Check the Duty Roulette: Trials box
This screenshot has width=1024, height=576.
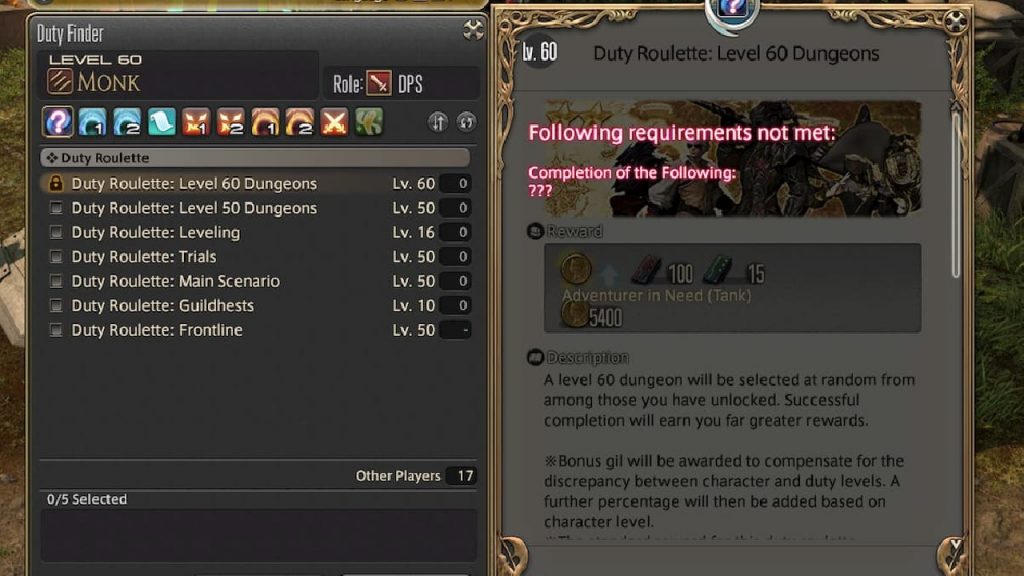(56, 257)
